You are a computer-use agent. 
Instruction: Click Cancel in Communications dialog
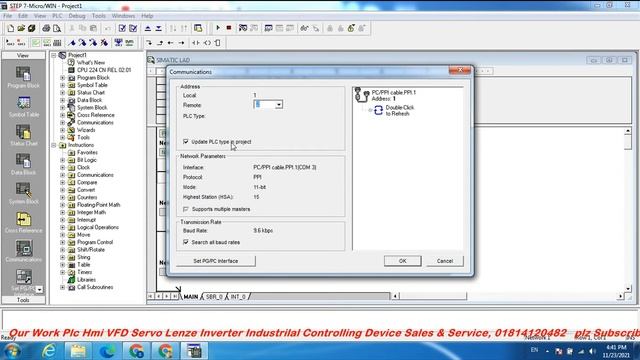click(x=444, y=261)
